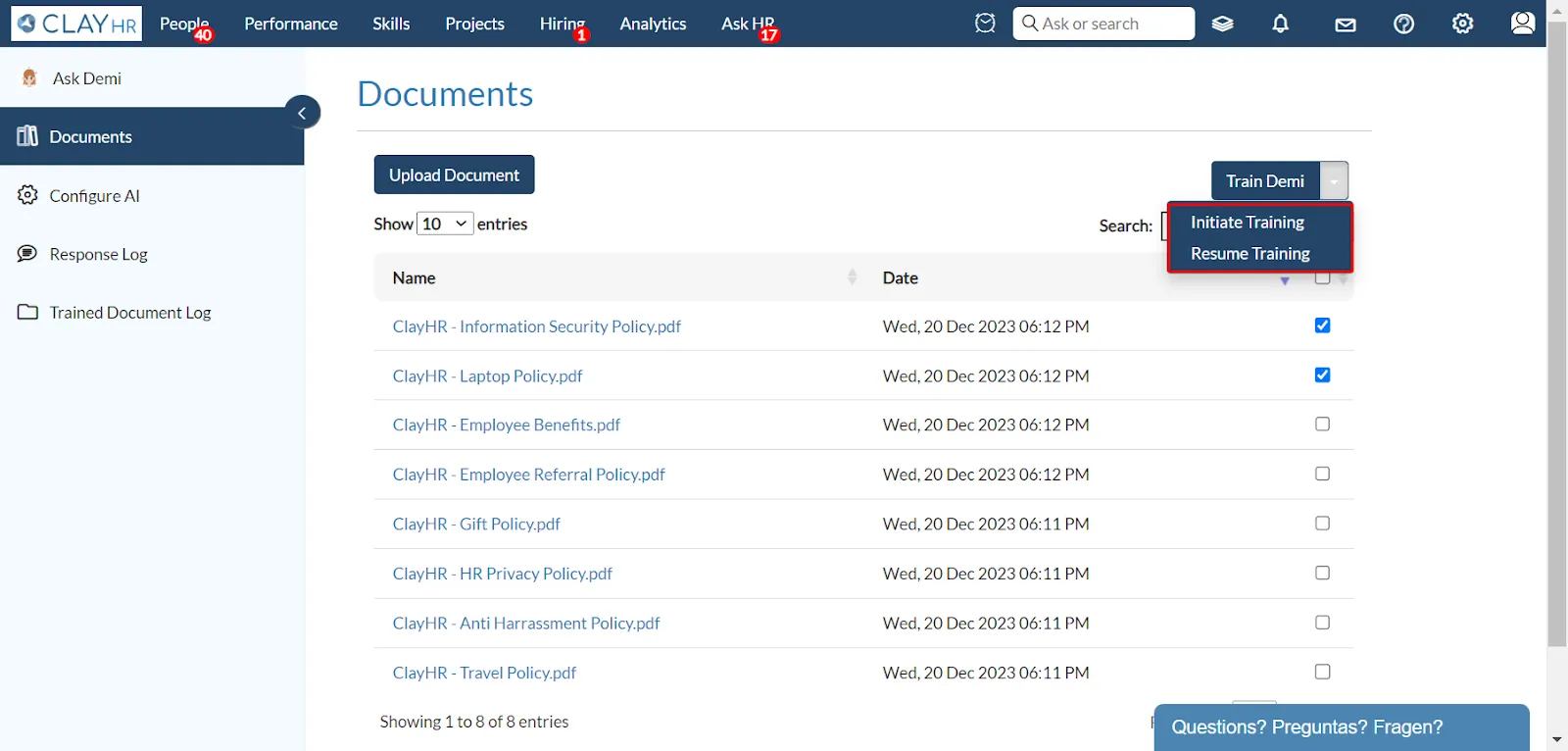Toggle the Train Demi dropdown arrow
Screen dimensions: 1568x751
1334,181
